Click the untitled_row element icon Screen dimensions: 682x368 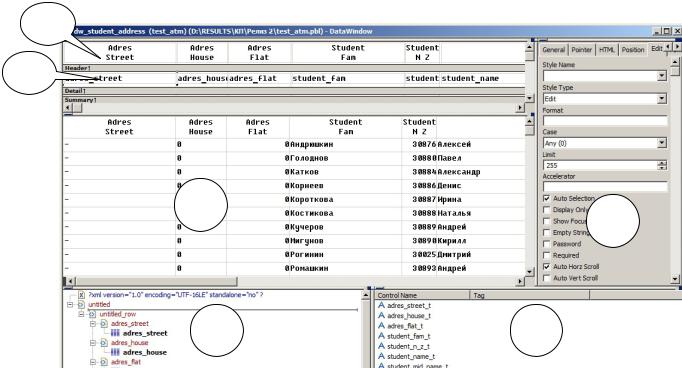coord(92,314)
